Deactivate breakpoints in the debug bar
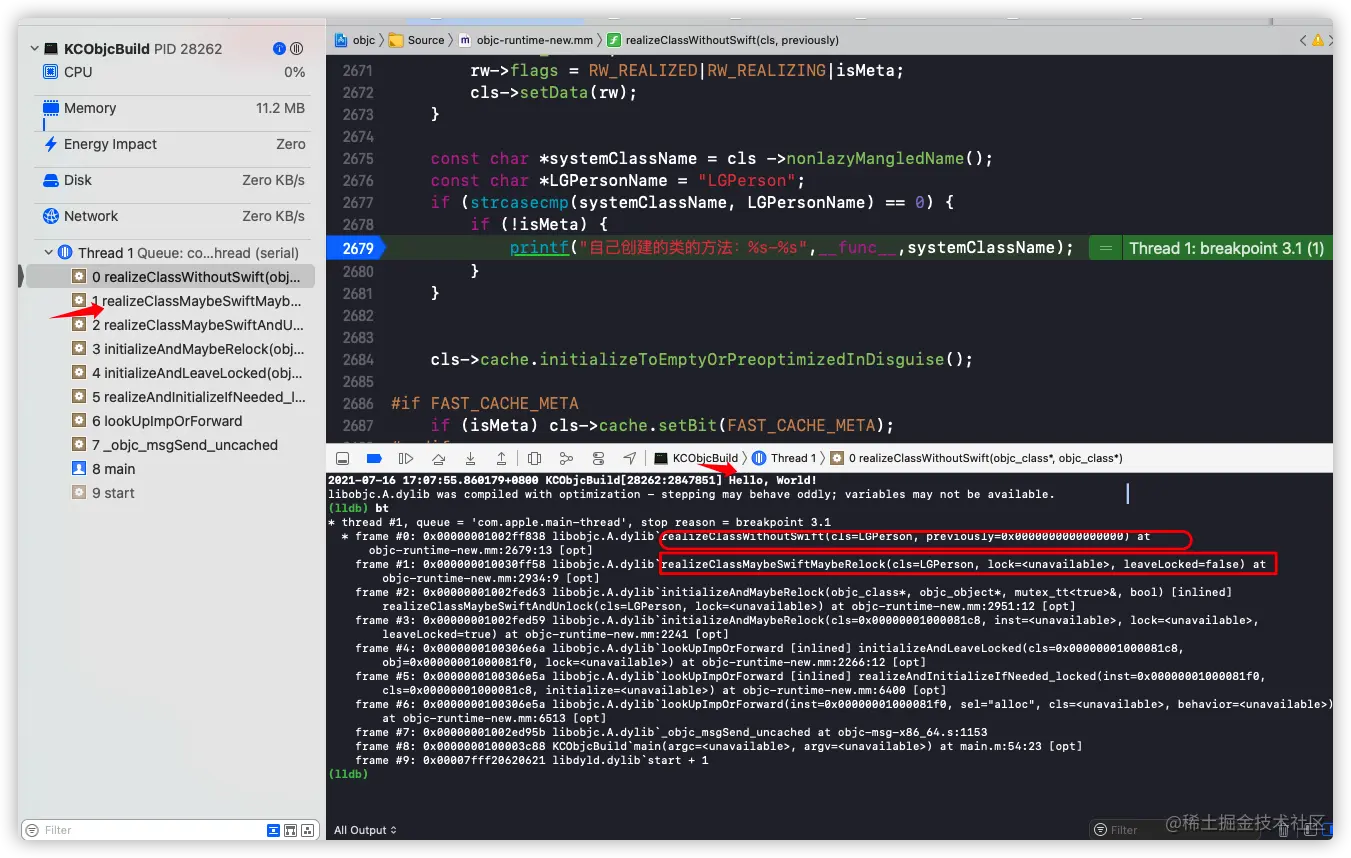This screenshot has width=1351, height=858. pos(374,458)
